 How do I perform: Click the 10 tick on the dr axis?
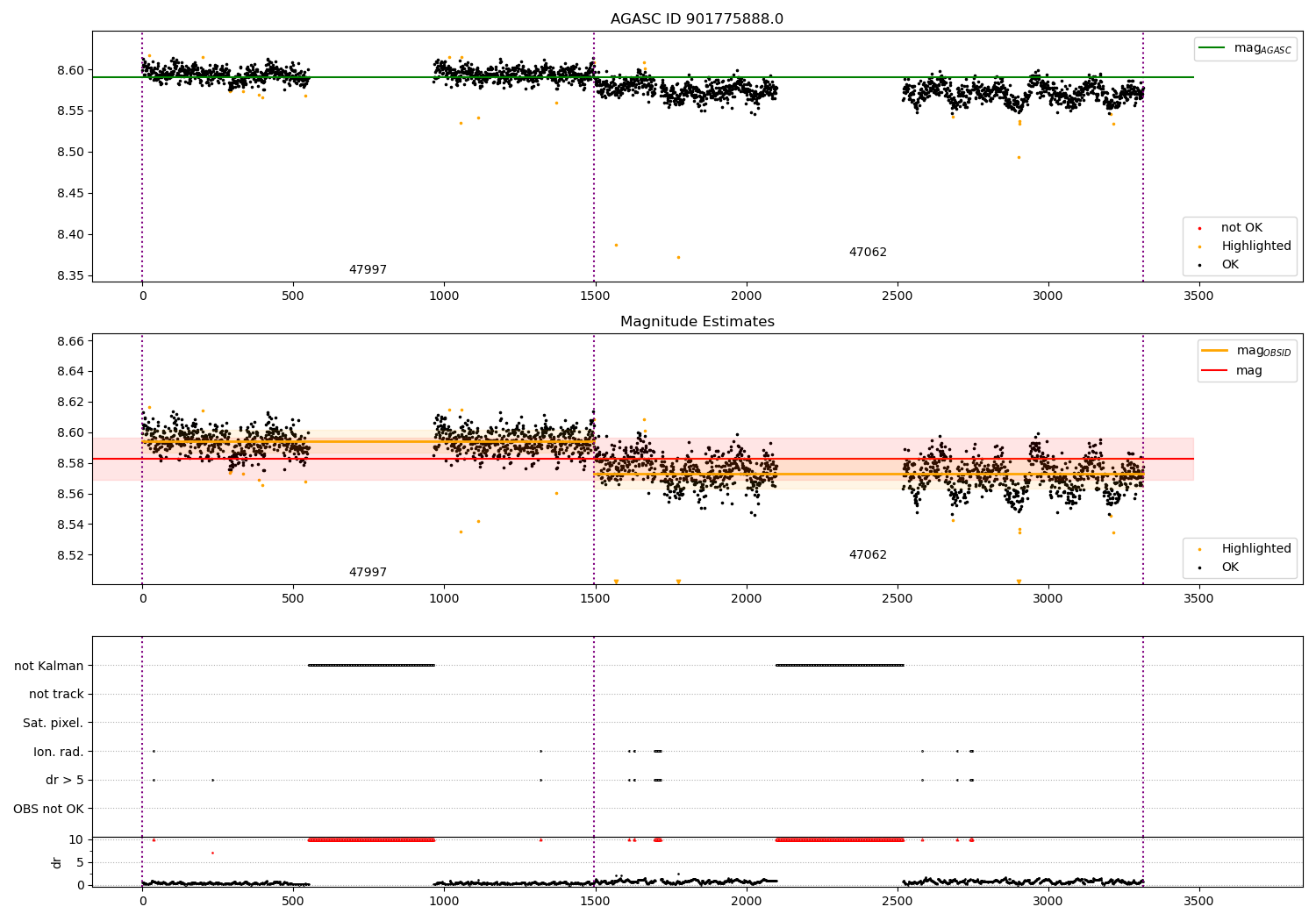[x=76, y=839]
